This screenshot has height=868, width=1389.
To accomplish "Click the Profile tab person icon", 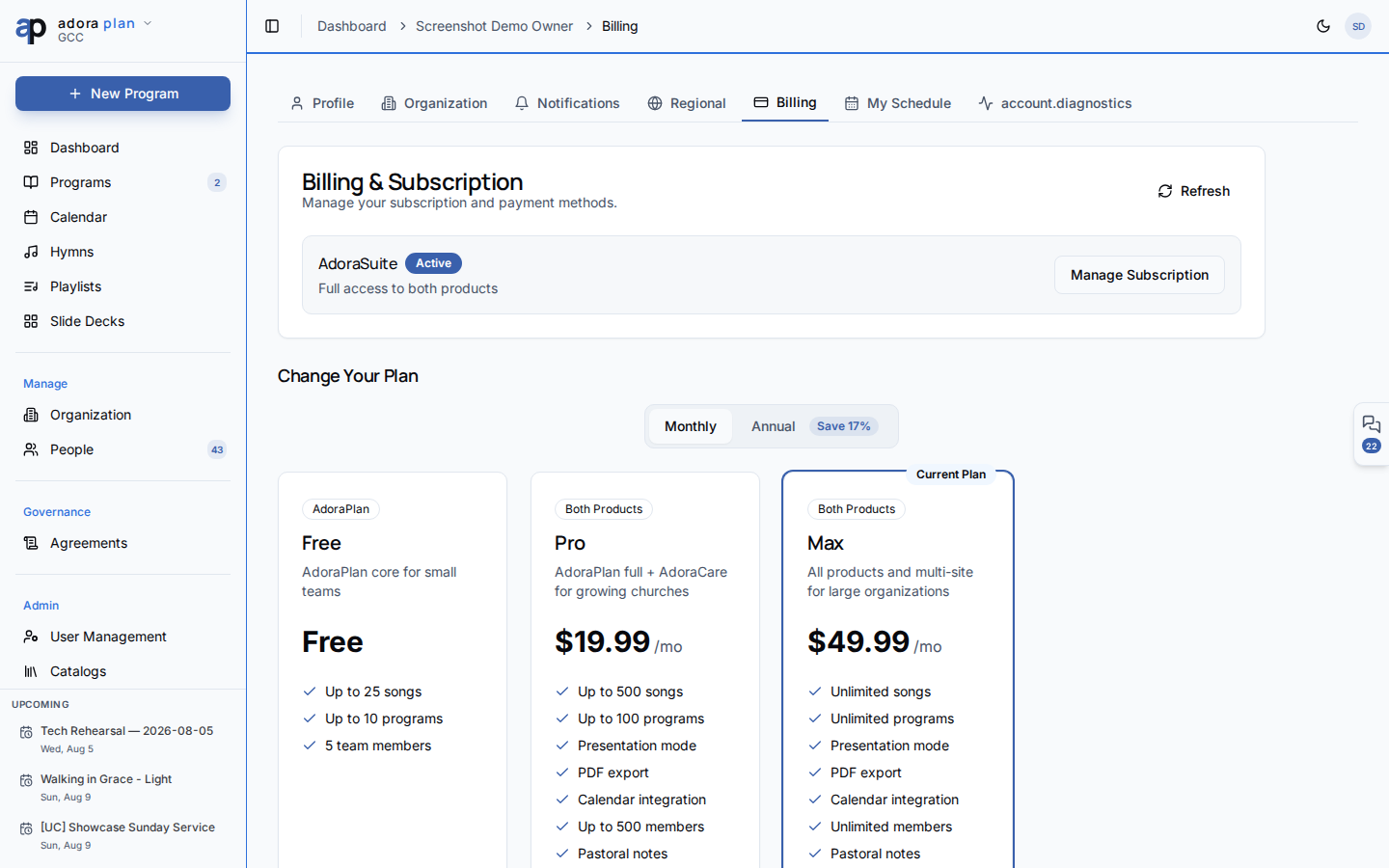I will pos(297,103).
